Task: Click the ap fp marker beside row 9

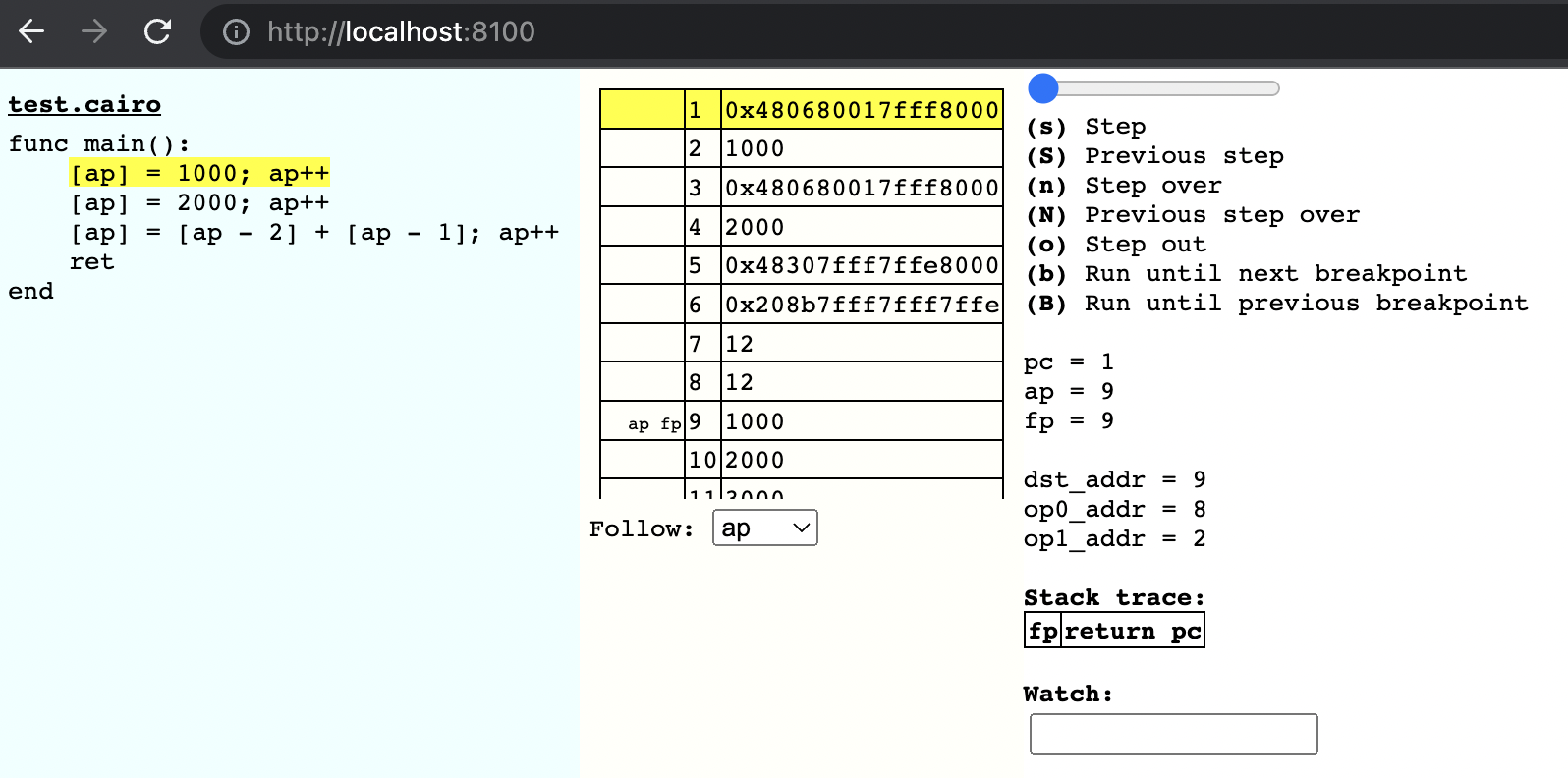Action: pos(654,424)
